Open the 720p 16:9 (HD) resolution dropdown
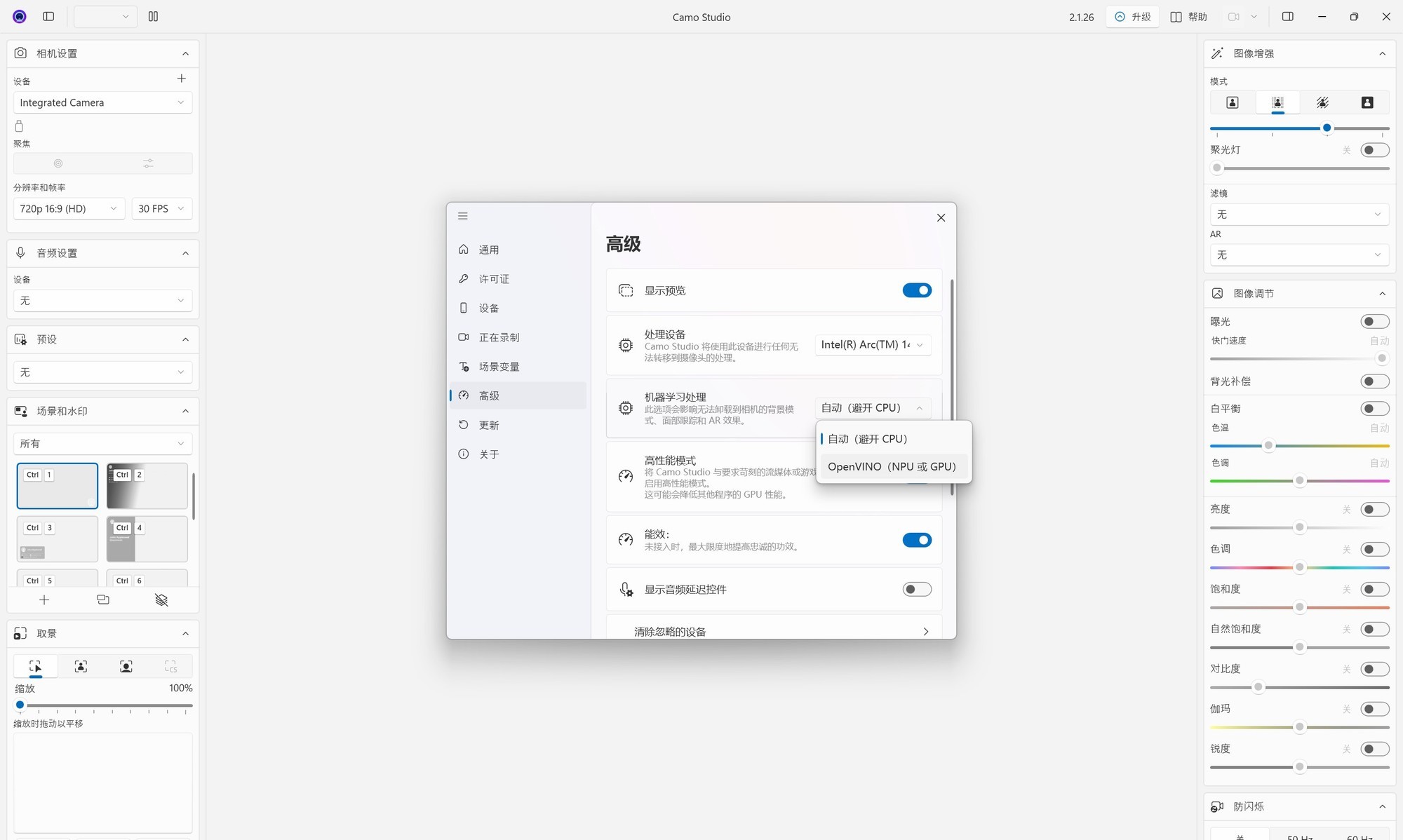Viewport: 1403px width, 840px height. 69,209
